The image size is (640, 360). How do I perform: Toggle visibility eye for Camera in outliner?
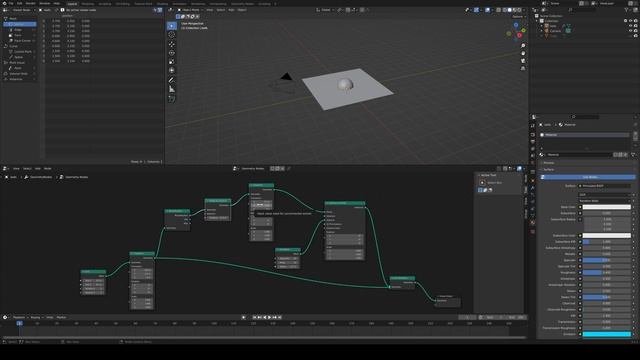click(x=631, y=31)
